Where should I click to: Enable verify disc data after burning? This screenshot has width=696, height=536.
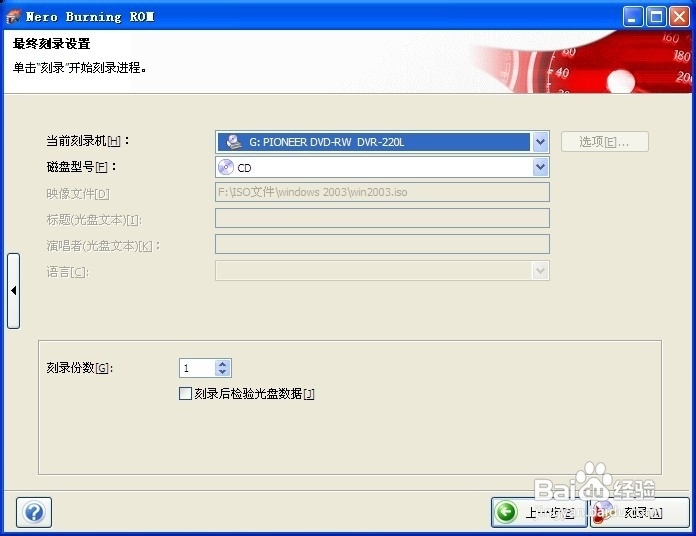tap(185, 393)
